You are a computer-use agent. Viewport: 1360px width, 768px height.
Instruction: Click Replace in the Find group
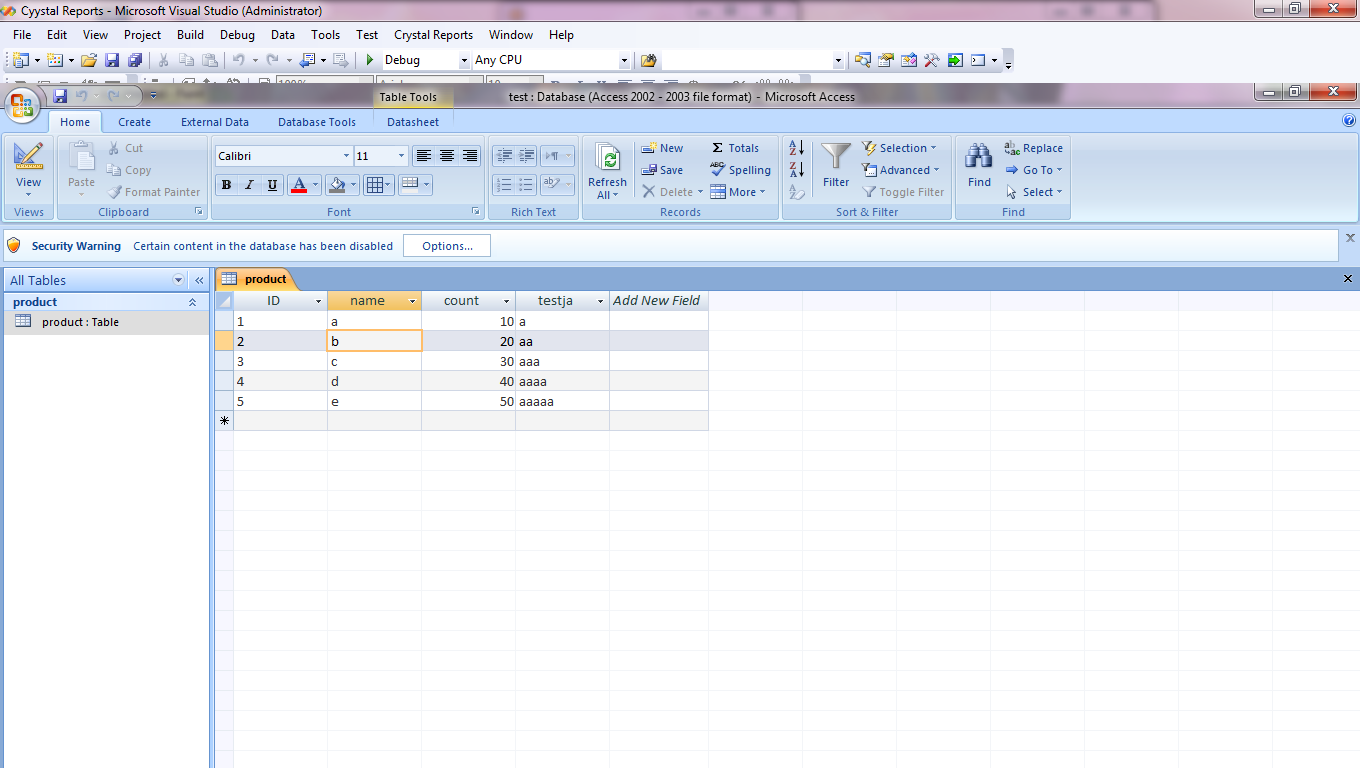(x=1034, y=148)
